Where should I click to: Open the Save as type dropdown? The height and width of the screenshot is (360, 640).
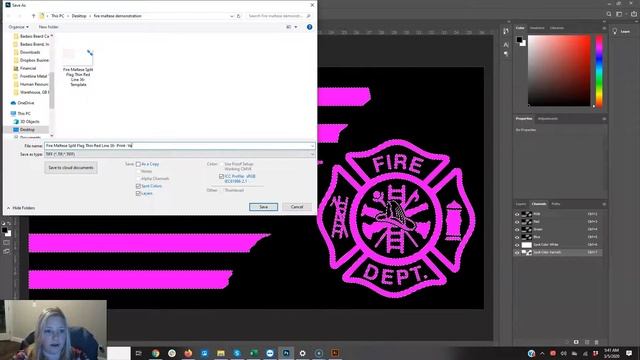point(180,154)
